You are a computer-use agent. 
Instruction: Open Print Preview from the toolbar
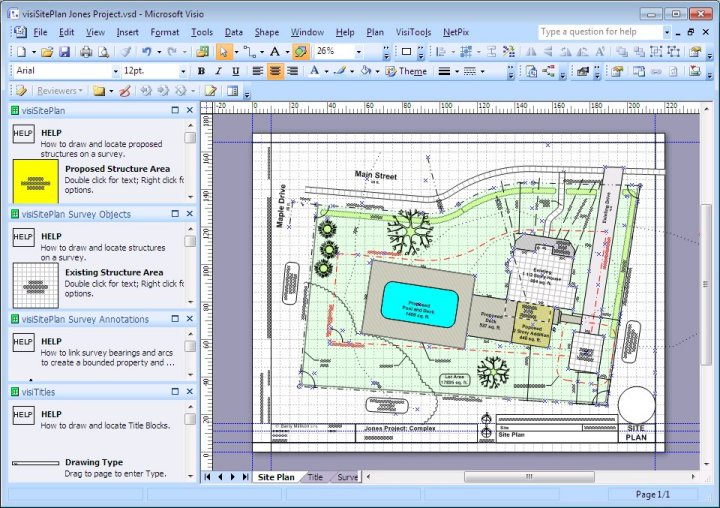coord(103,51)
